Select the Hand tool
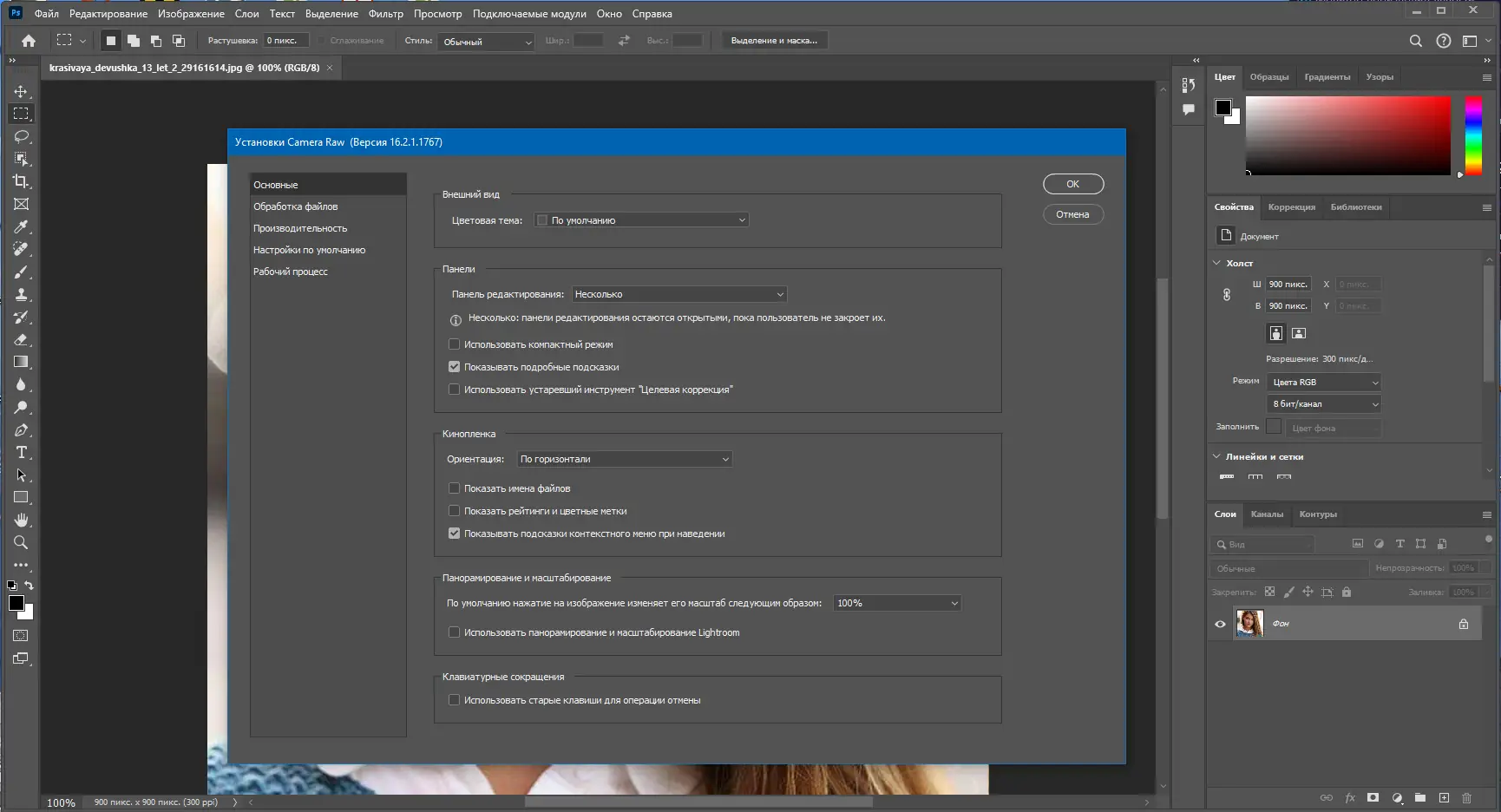The height and width of the screenshot is (812, 1501). 21,520
